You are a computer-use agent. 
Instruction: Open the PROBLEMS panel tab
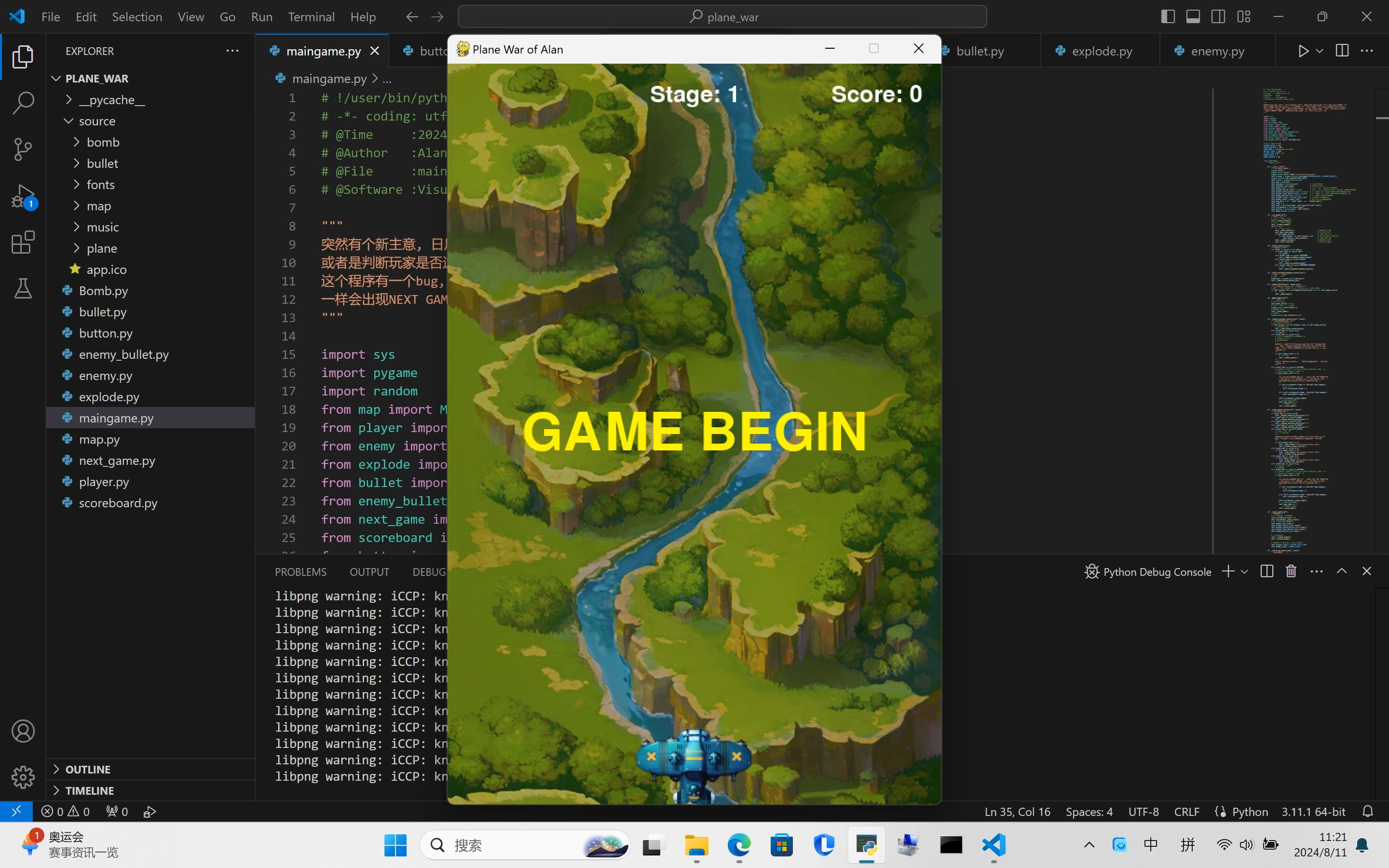point(300,572)
